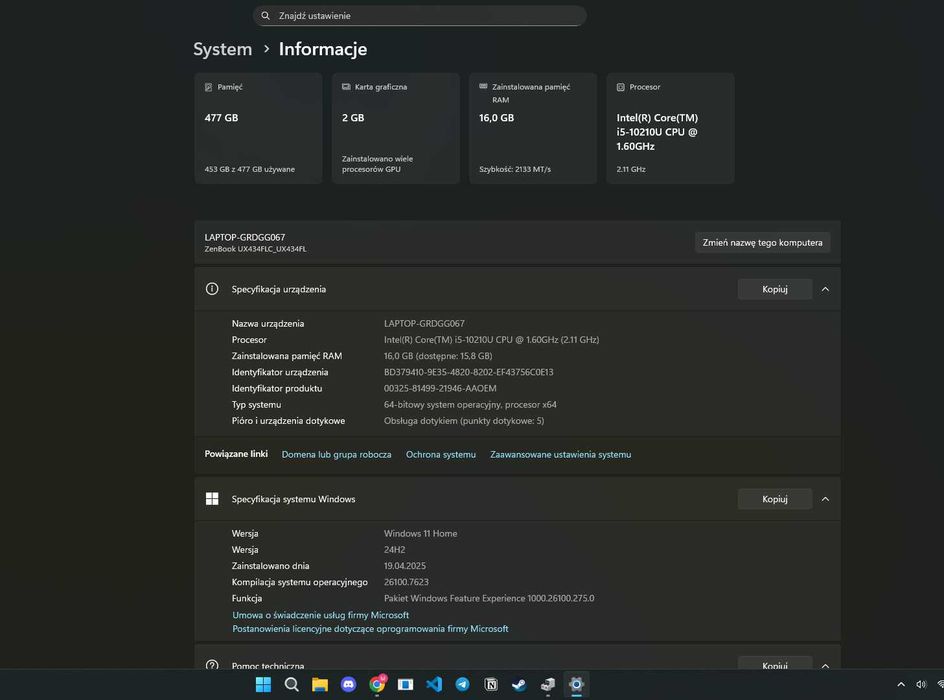Select Obsługa dotykiem (punkty dotykowe: 5) value
944x700 pixels.
464,421
